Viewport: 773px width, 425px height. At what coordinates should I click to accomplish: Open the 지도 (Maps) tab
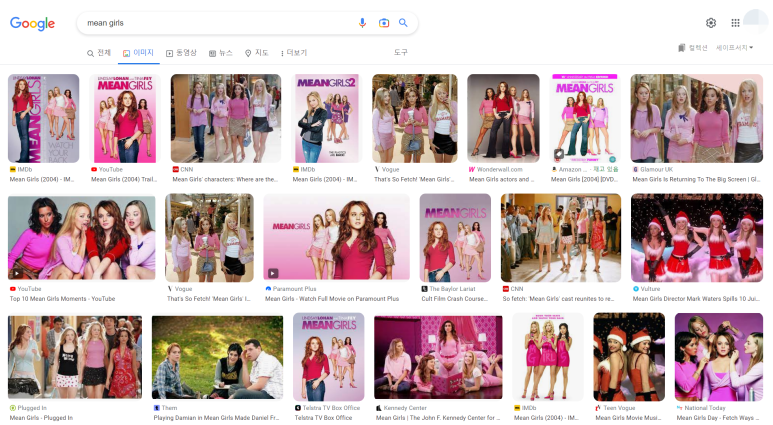[x=257, y=53]
